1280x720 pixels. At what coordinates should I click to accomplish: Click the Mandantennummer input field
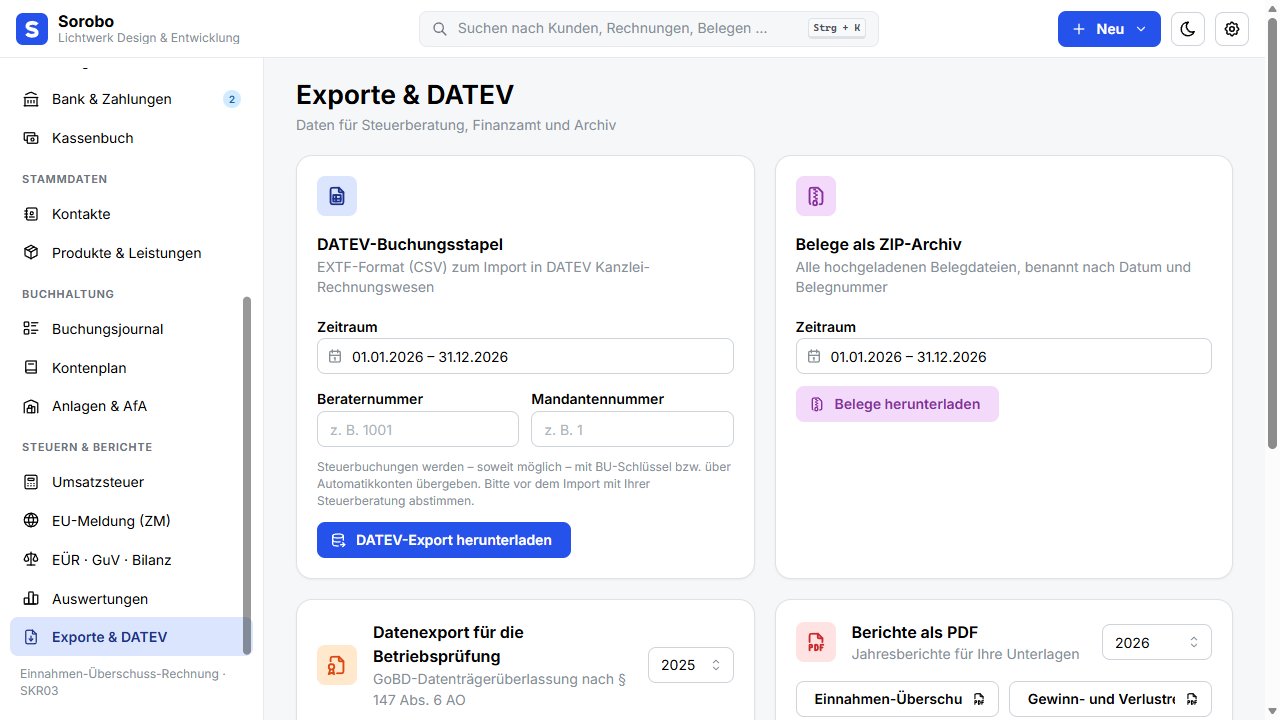pos(633,430)
